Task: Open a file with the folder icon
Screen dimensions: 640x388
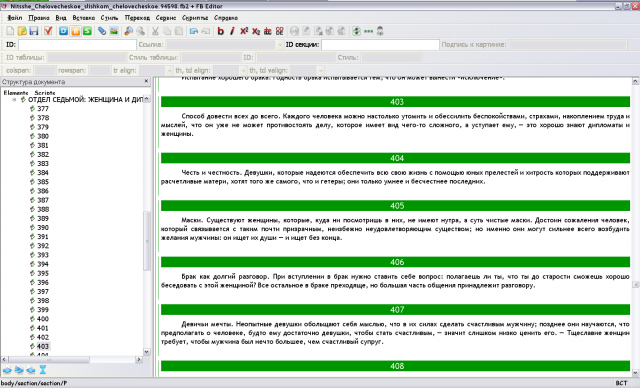Action: pyautogui.click(x=22, y=31)
